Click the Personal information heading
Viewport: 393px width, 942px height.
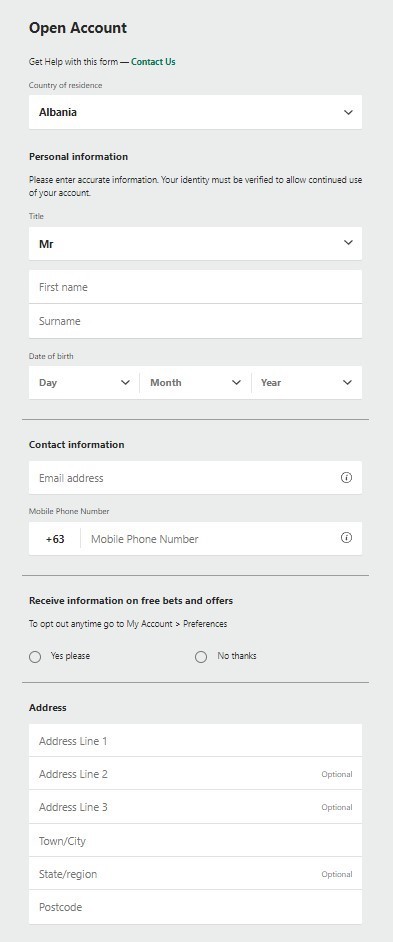click(x=78, y=157)
